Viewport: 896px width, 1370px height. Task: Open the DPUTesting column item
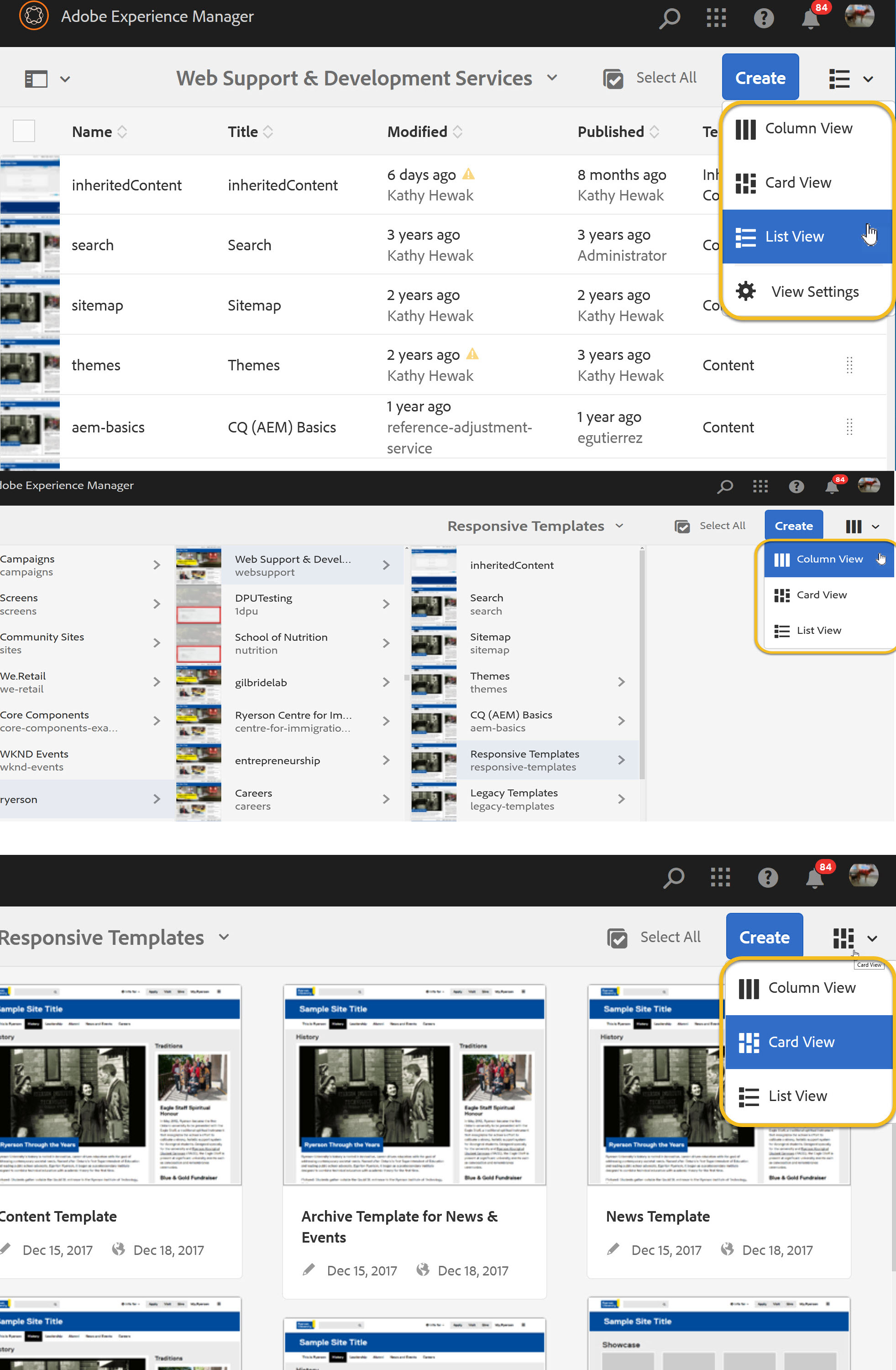pos(289,605)
